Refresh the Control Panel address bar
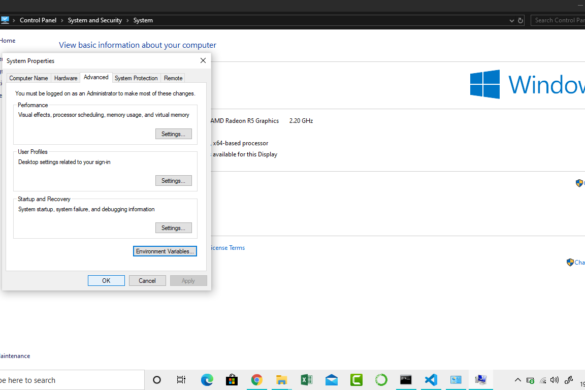This screenshot has height=390, width=585. 520,21
